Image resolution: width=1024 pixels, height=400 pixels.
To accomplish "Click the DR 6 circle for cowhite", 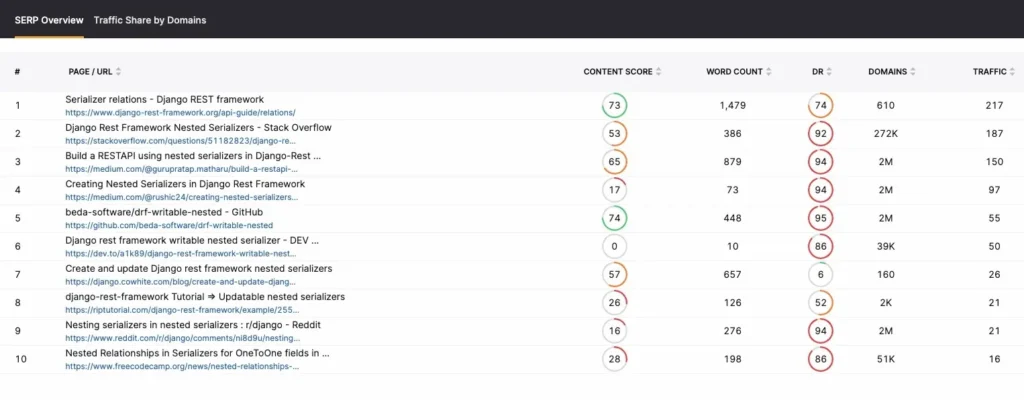I will [820, 273].
